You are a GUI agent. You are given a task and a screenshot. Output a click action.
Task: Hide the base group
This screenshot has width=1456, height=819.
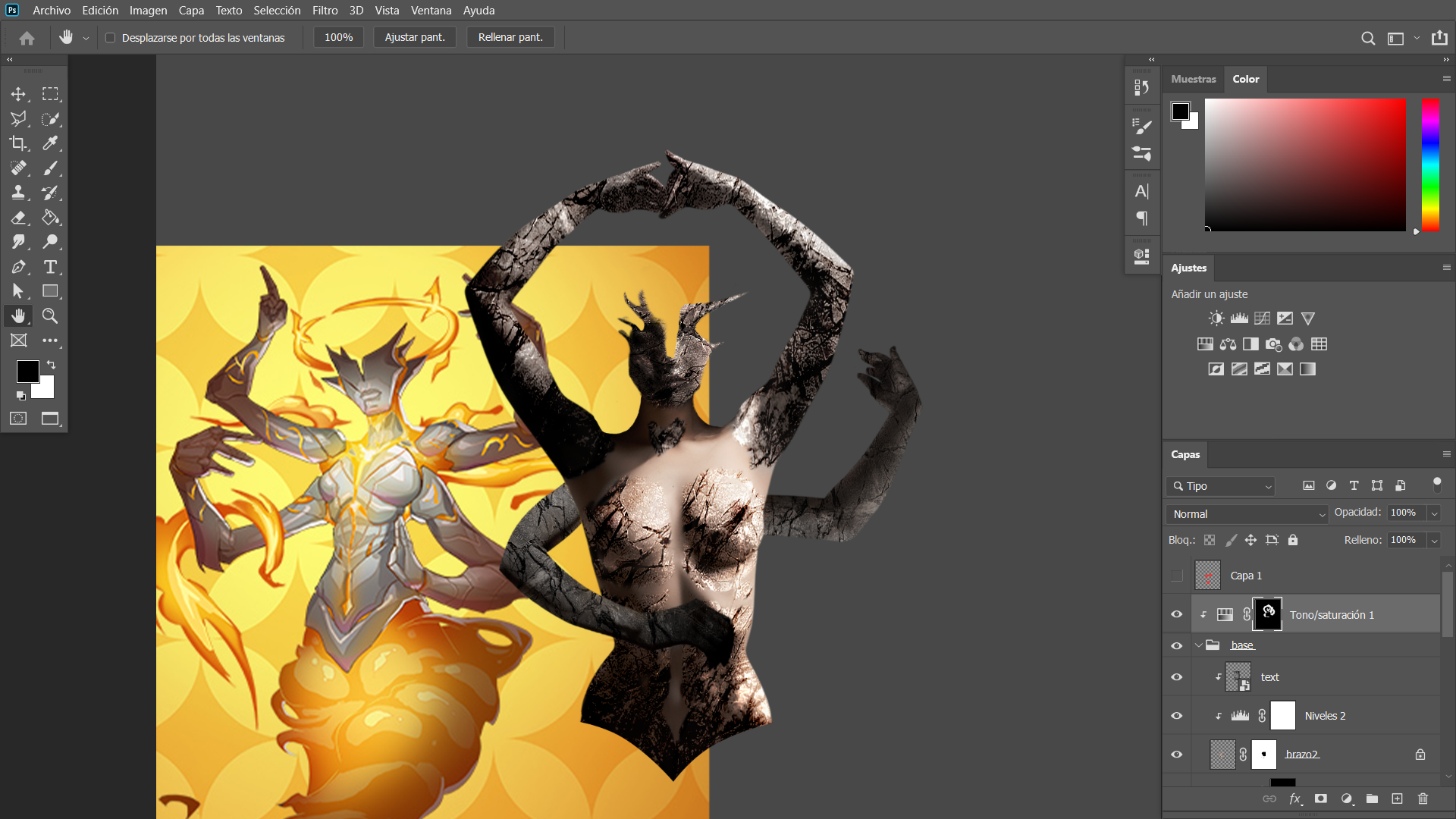coord(1177,645)
